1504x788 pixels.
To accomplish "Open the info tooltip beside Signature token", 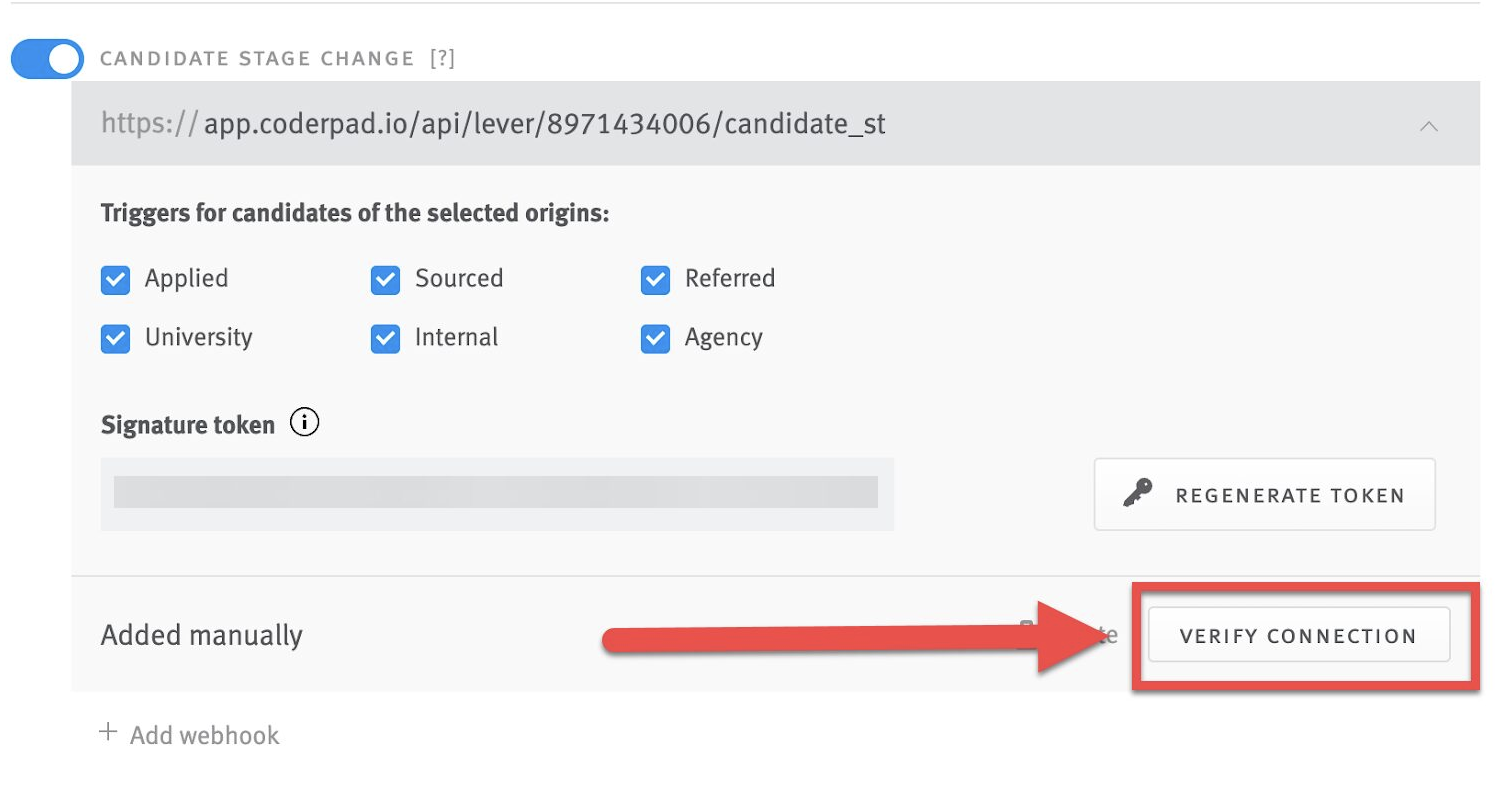I will tap(304, 422).
